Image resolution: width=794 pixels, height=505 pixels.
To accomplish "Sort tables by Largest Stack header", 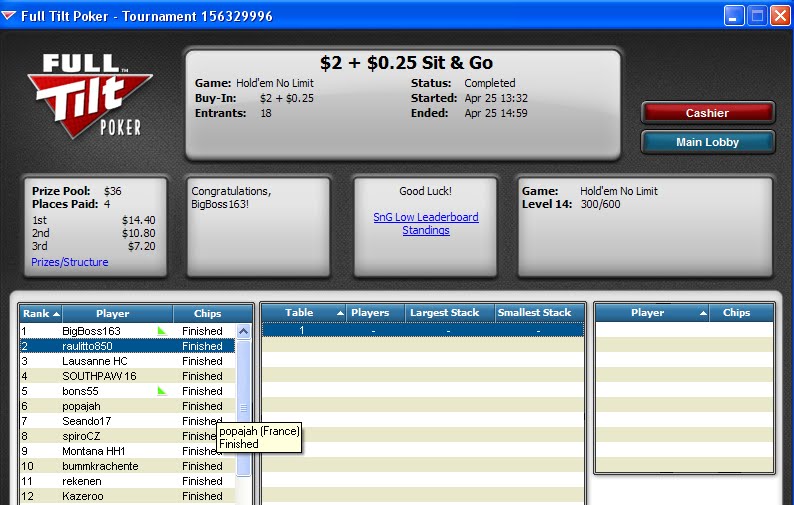I will click(x=449, y=313).
